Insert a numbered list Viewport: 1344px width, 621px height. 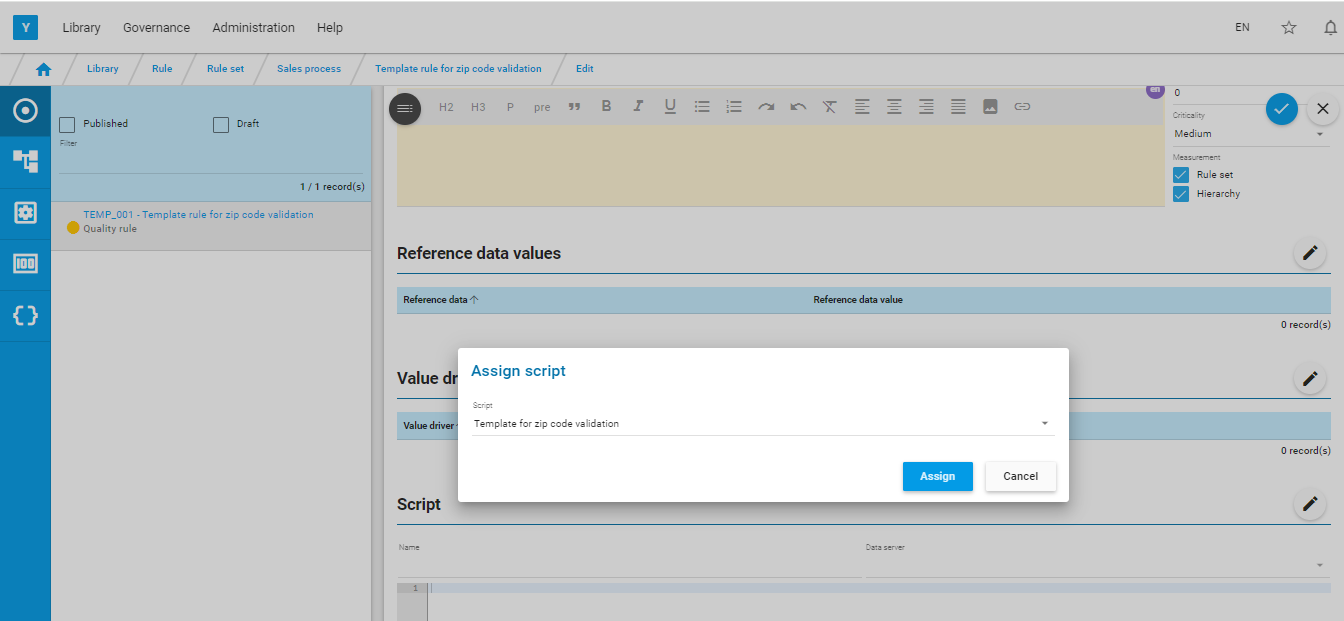(x=734, y=106)
